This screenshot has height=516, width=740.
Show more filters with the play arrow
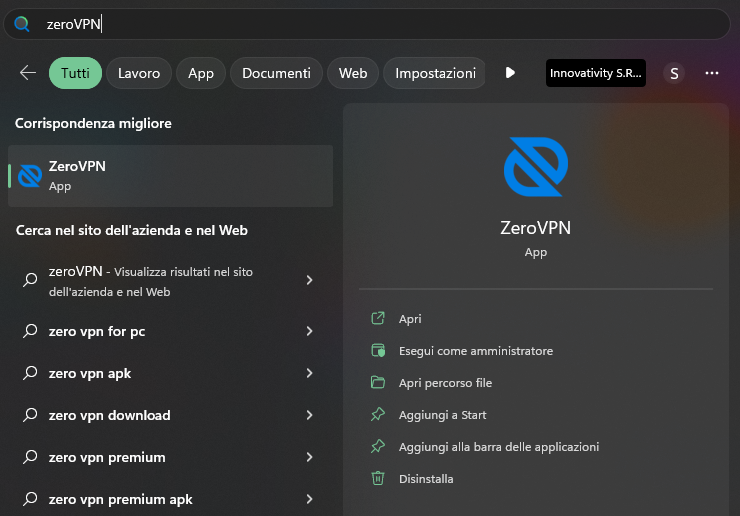coord(510,73)
